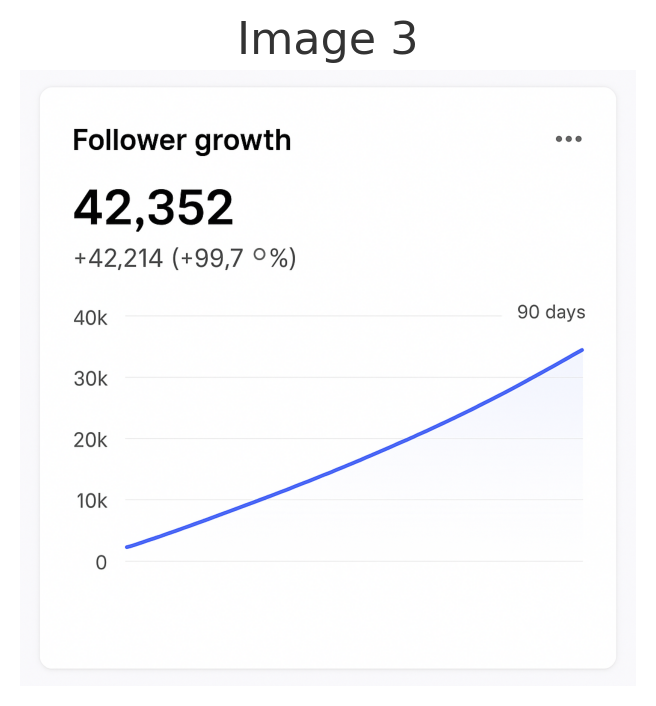The image size is (656, 706).
Task: Select the 42,352 total followers figure
Action: pos(154,208)
